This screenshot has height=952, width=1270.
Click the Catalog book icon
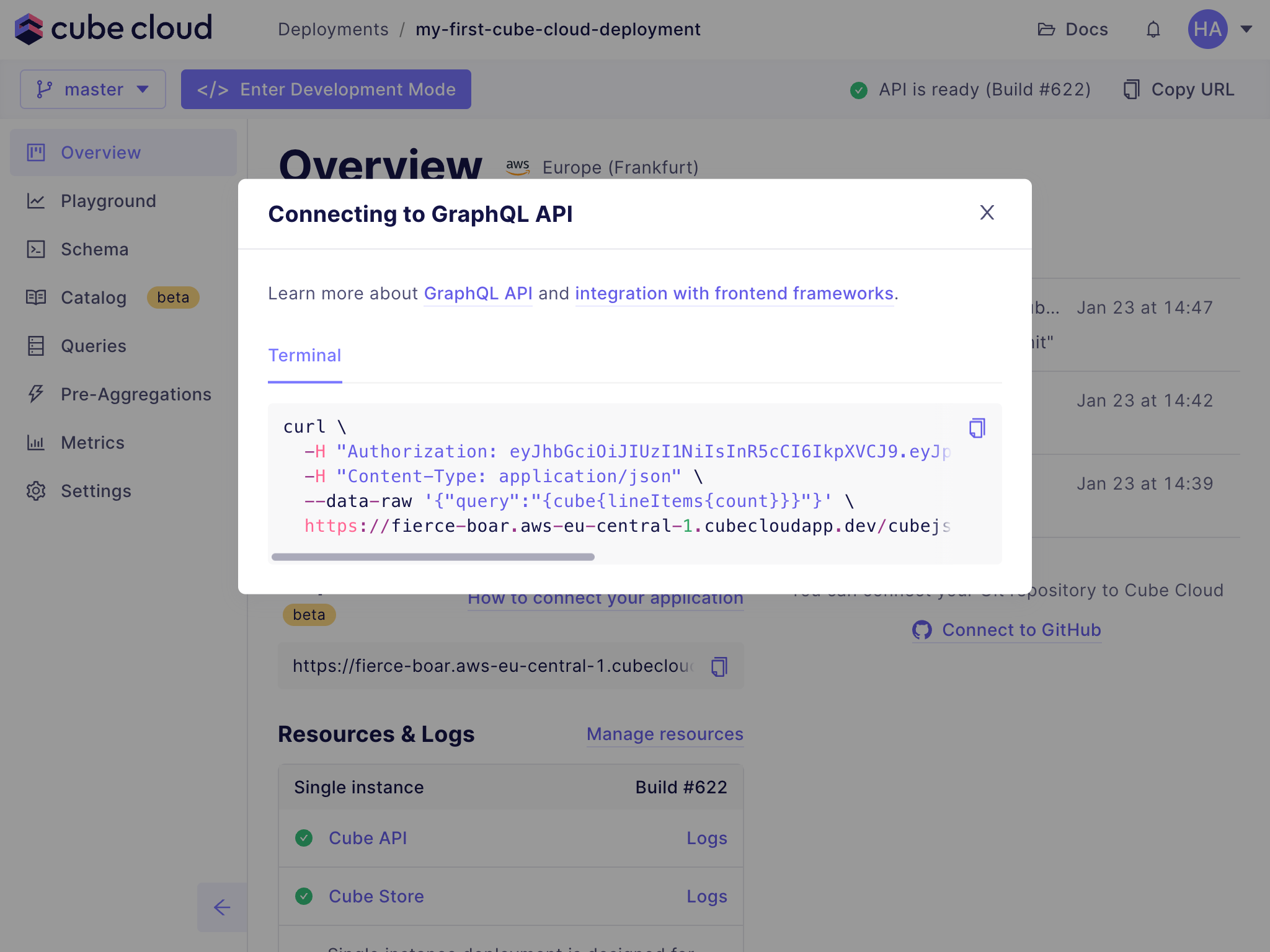(x=36, y=297)
